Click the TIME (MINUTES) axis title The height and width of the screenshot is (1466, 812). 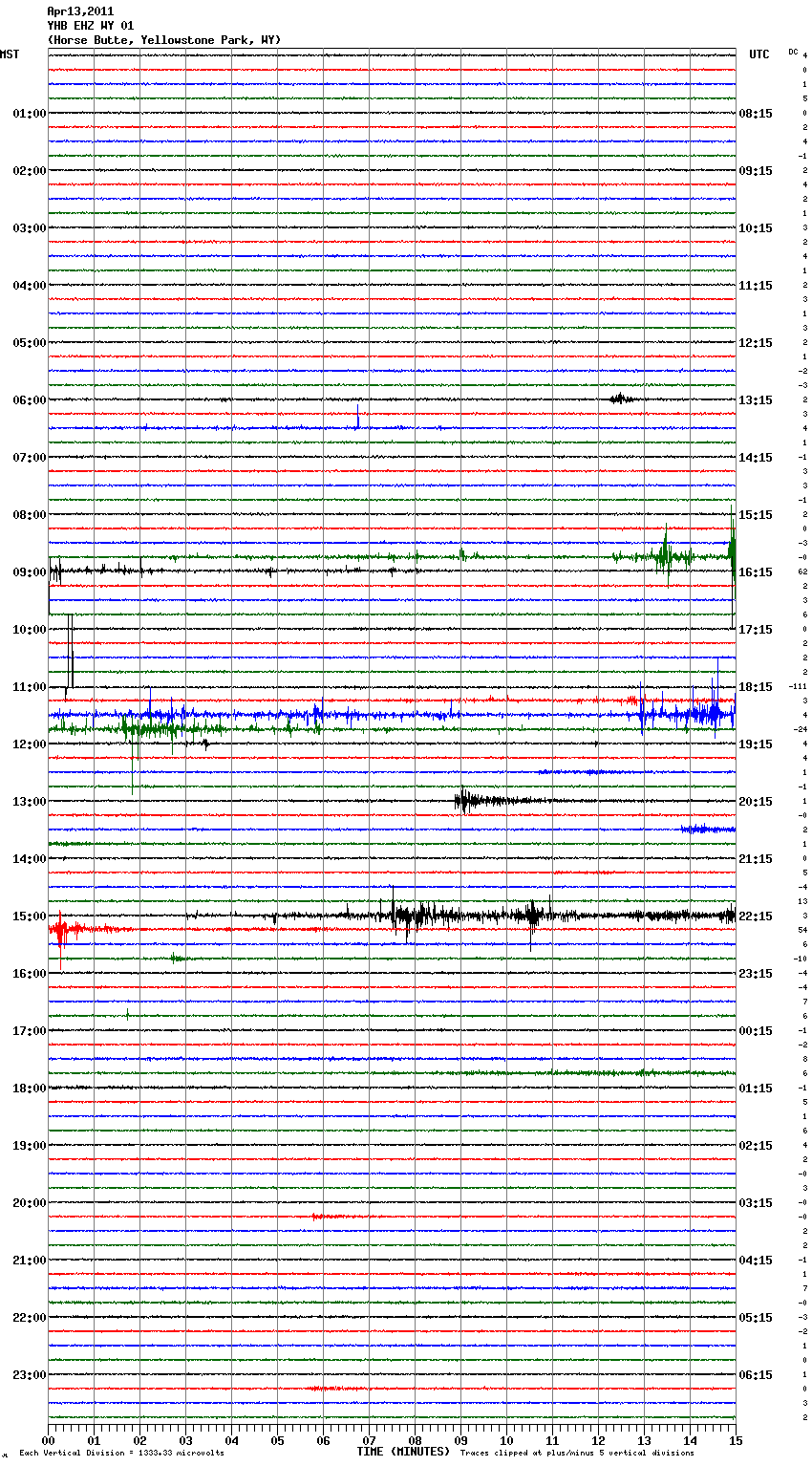[x=403, y=1452]
